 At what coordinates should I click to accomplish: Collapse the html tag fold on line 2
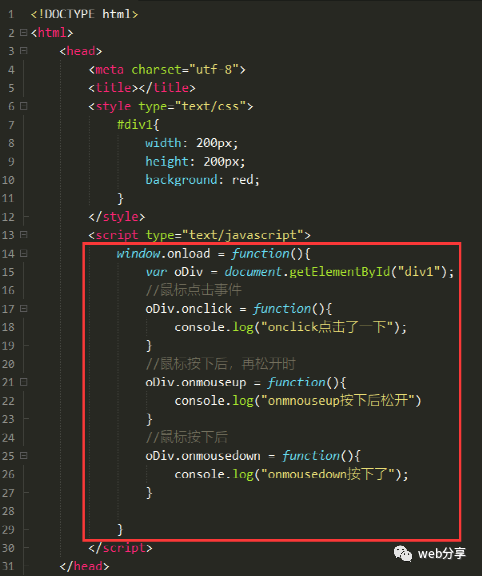pyautogui.click(x=24, y=33)
